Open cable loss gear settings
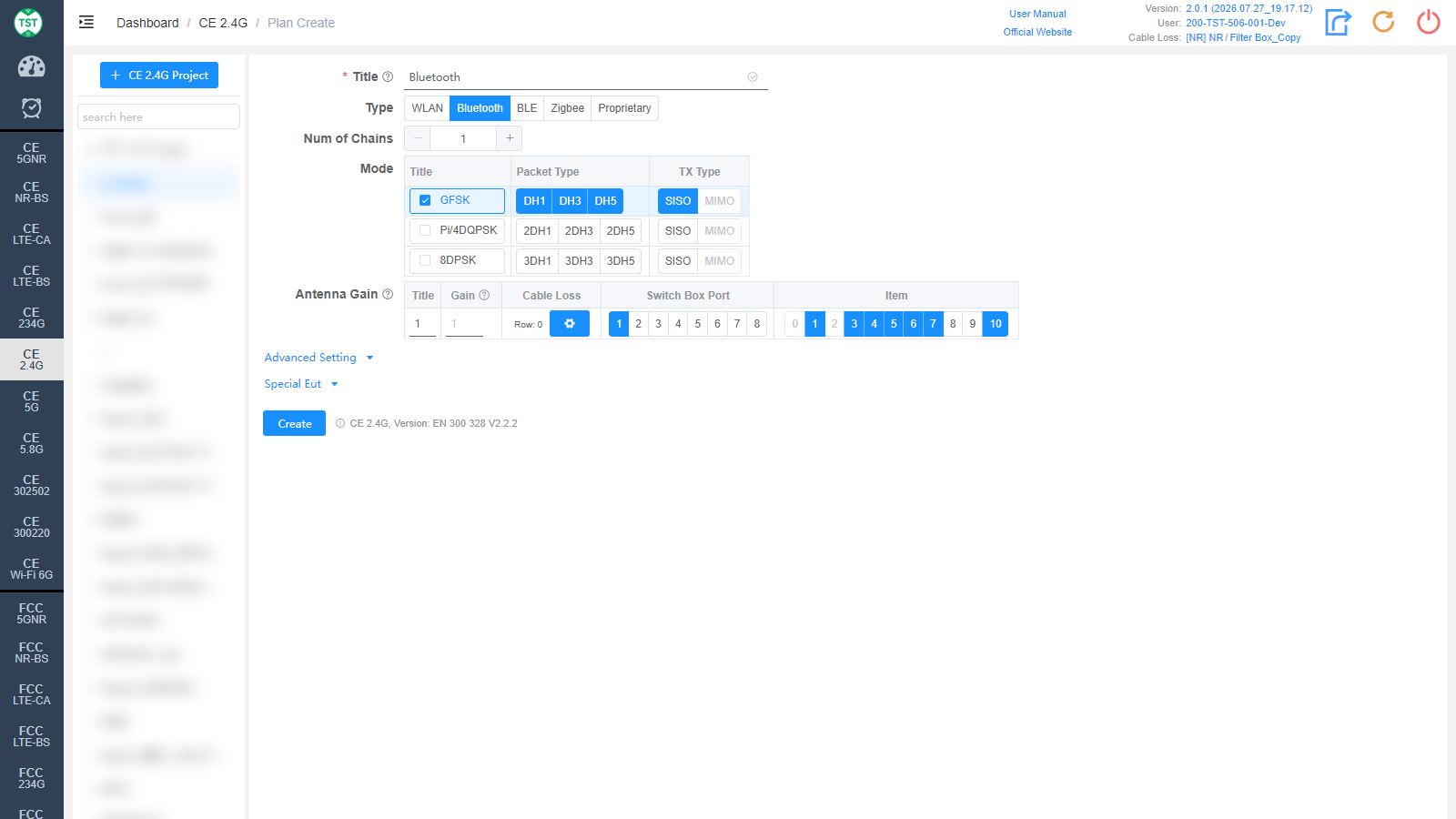Viewport: 1456px width, 819px height. point(570,323)
